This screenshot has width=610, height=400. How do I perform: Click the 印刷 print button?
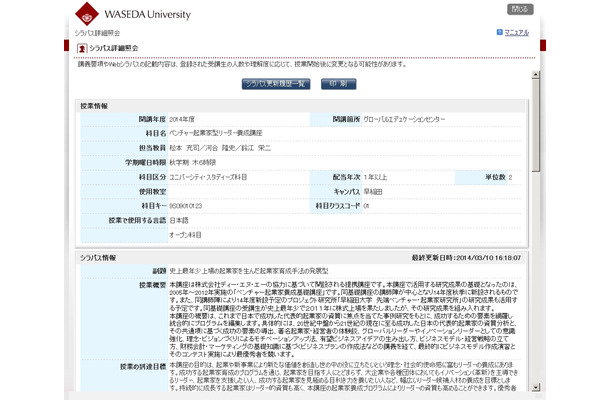(338, 84)
